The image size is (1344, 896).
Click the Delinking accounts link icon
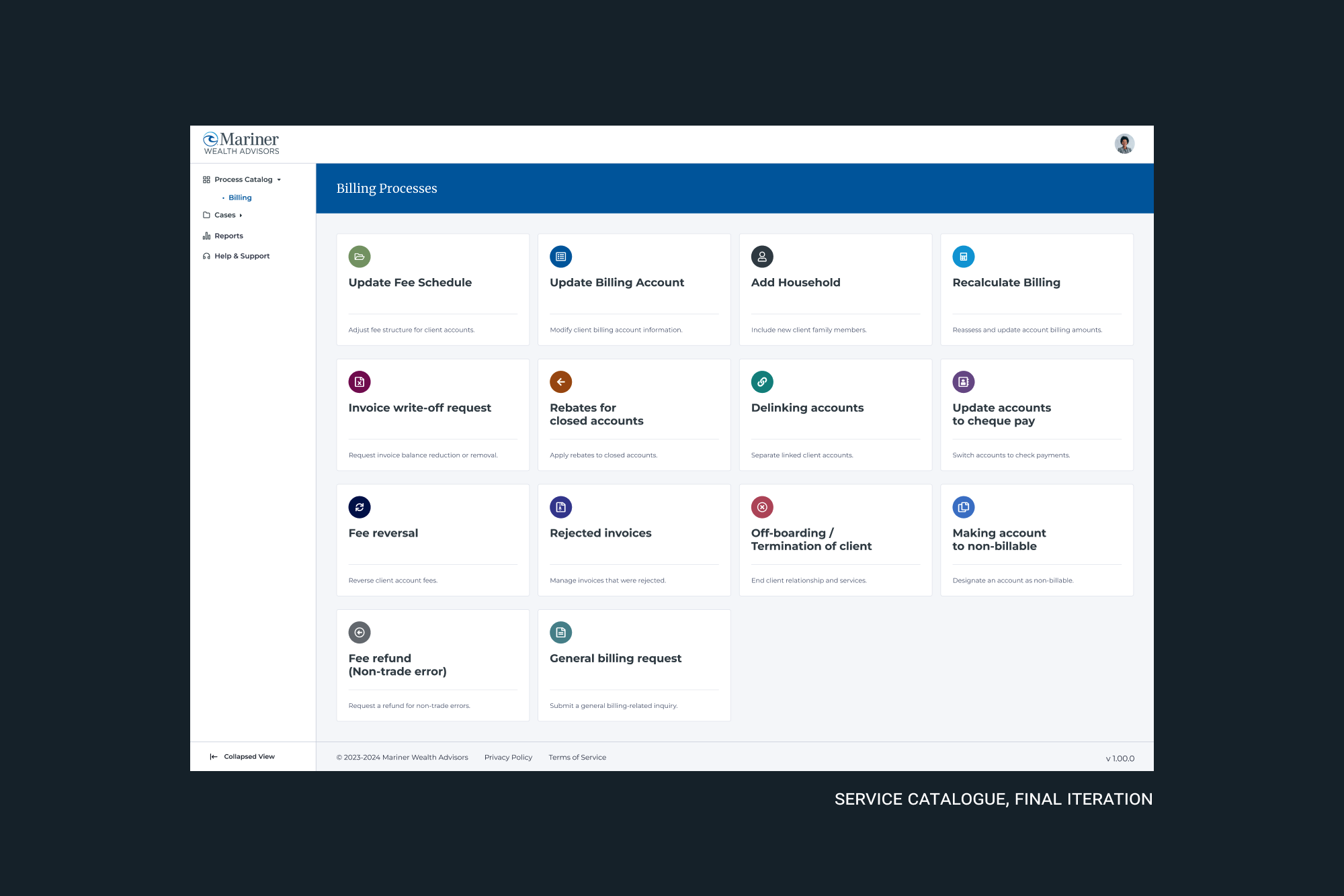pos(762,382)
